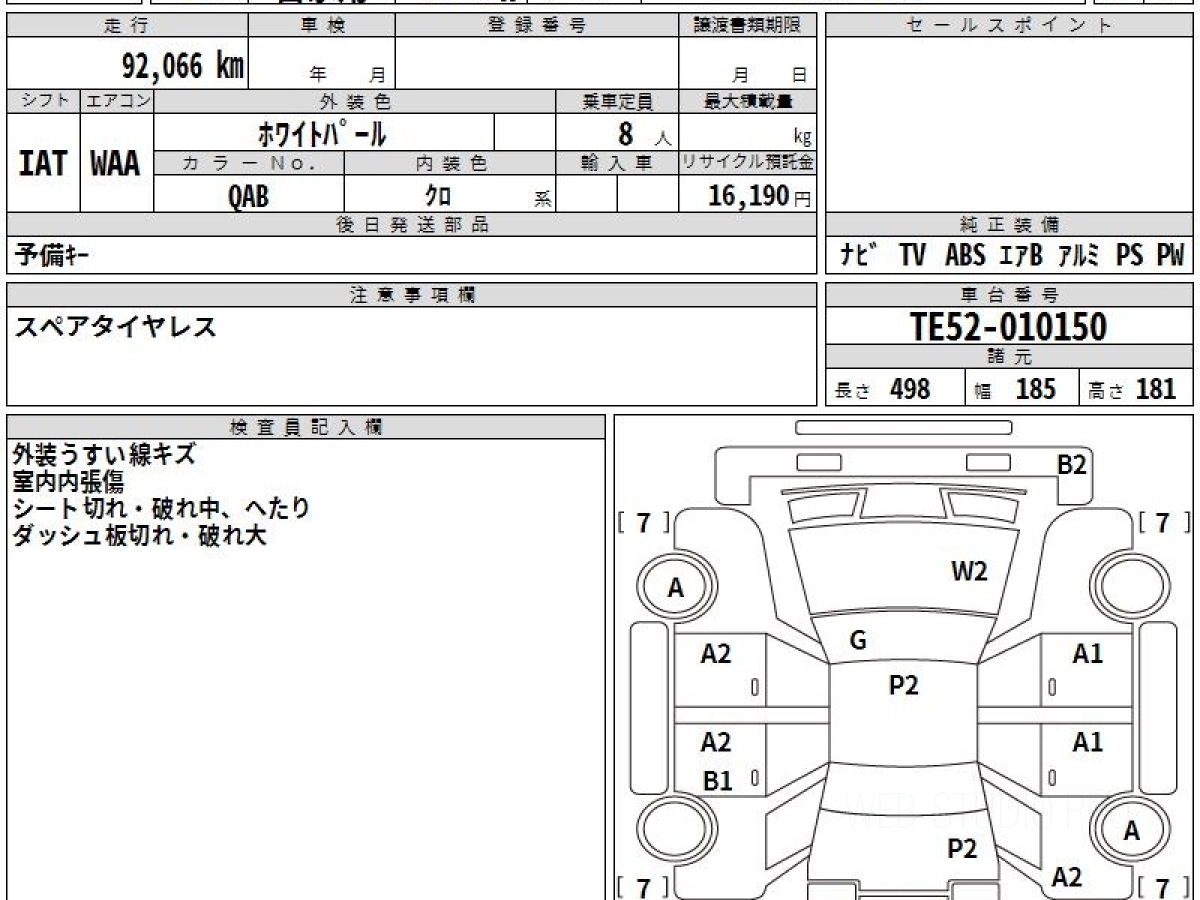Select the エアB equipment item
Image resolution: width=1200 pixels, height=900 pixels.
click(1022, 256)
